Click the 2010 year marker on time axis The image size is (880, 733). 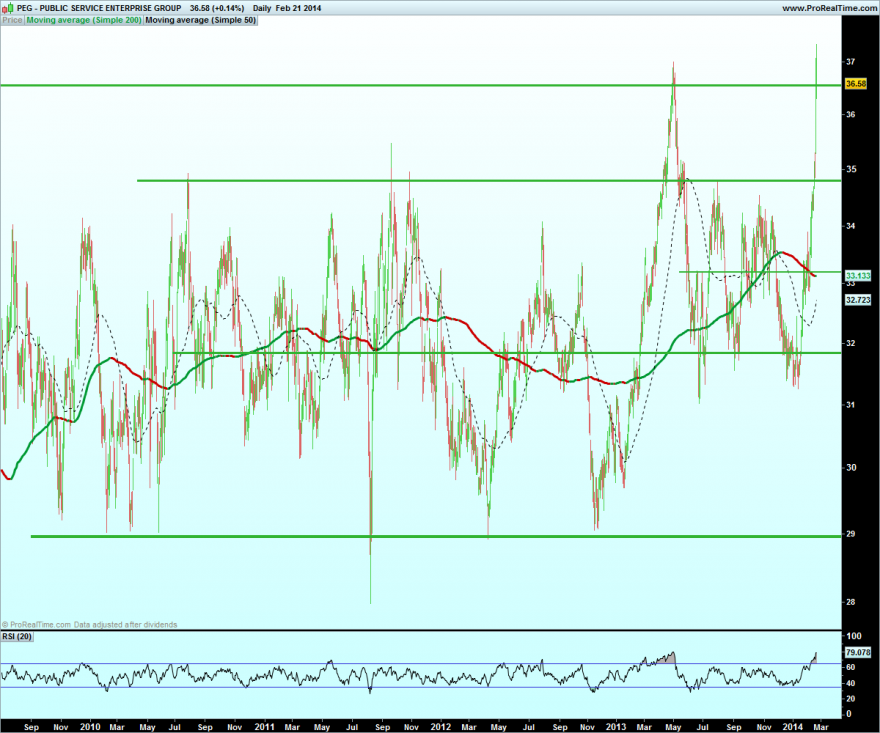click(90, 727)
